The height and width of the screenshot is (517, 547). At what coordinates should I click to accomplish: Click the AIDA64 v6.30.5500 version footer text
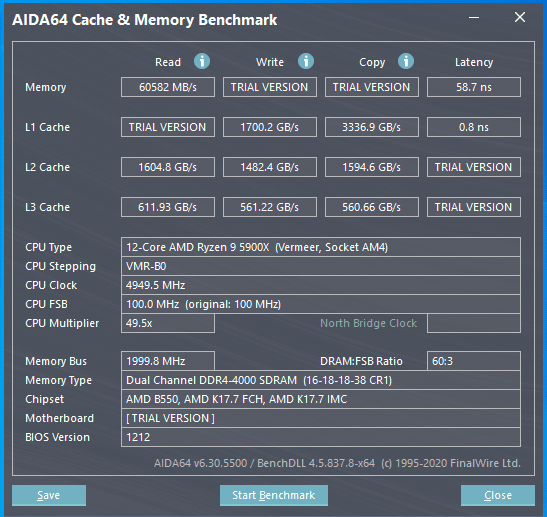[x=337, y=463]
